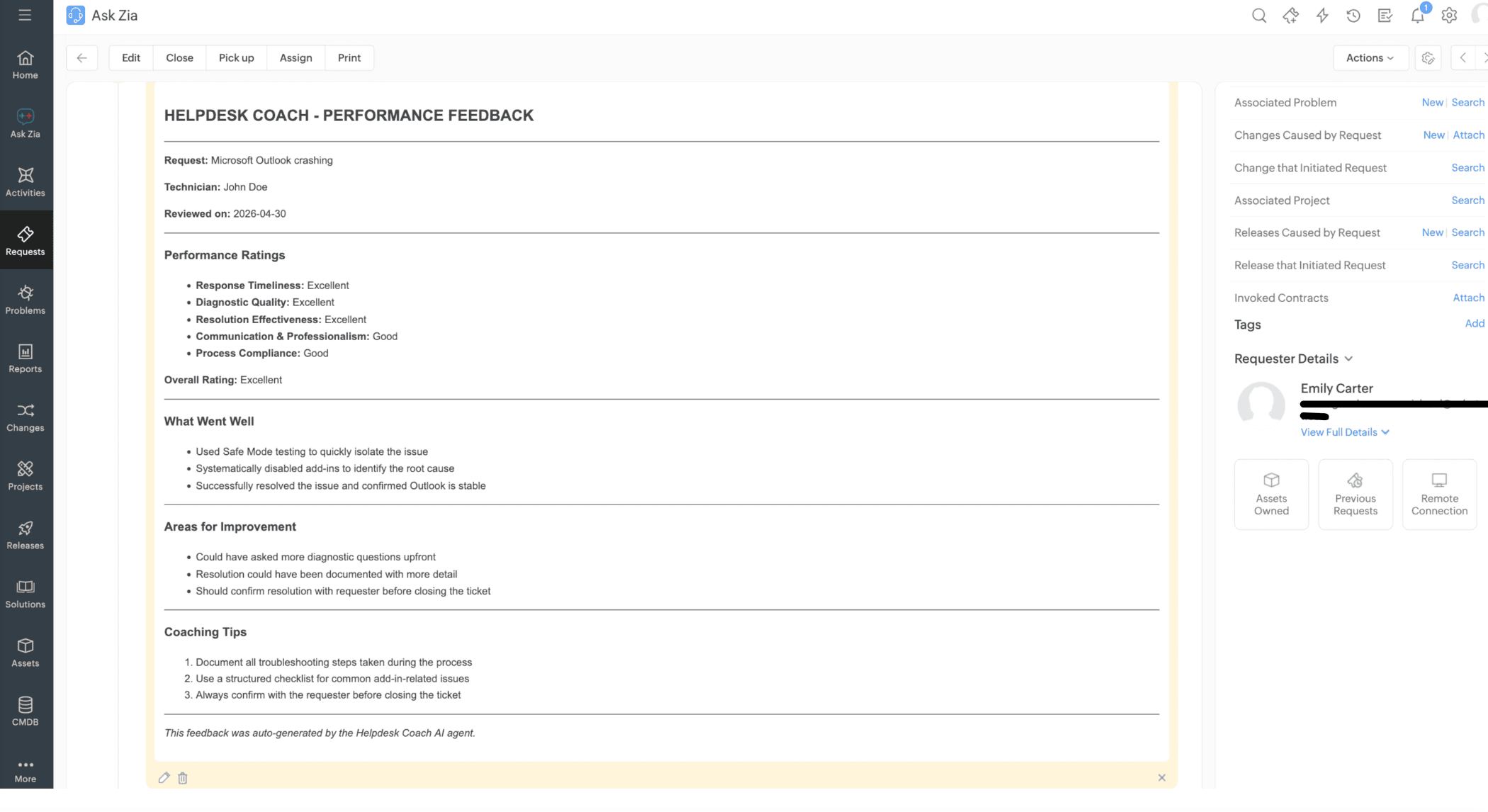Open the Changes module
The height and width of the screenshot is (812, 1488).
point(26,418)
